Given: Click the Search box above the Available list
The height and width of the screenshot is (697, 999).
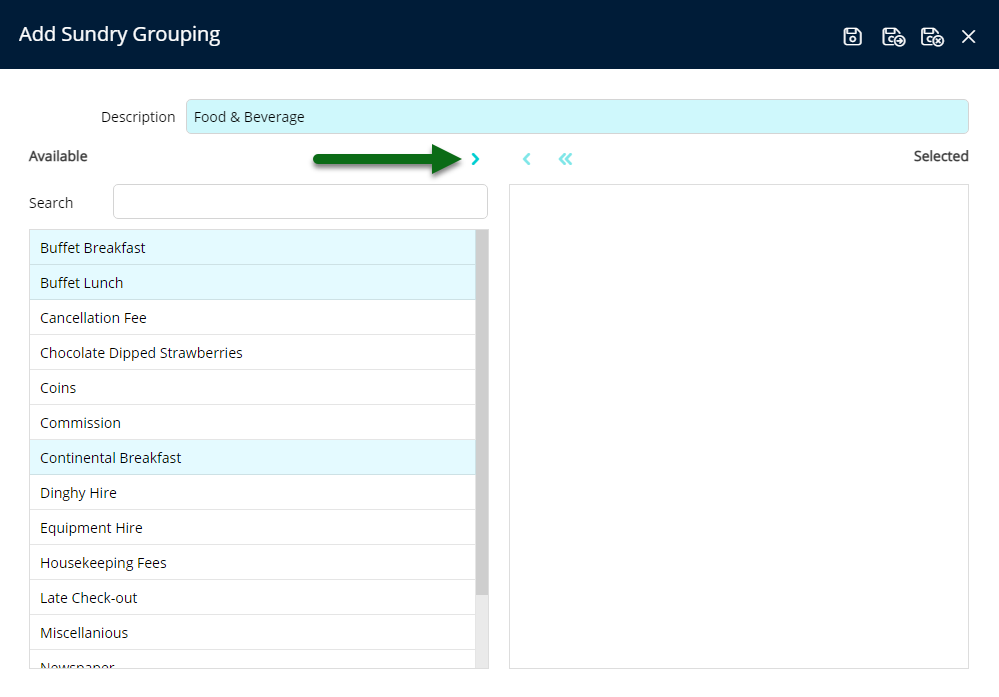Looking at the screenshot, I should 300,202.
